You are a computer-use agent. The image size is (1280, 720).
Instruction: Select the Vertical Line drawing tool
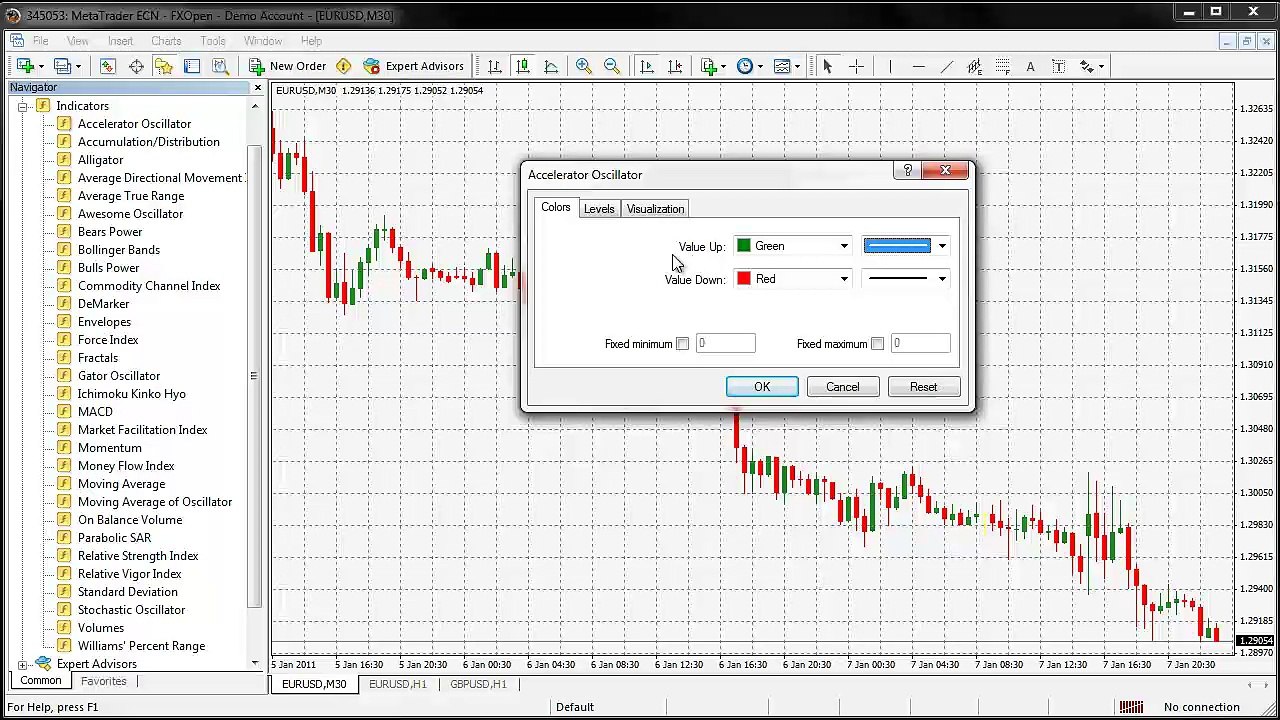click(x=889, y=66)
